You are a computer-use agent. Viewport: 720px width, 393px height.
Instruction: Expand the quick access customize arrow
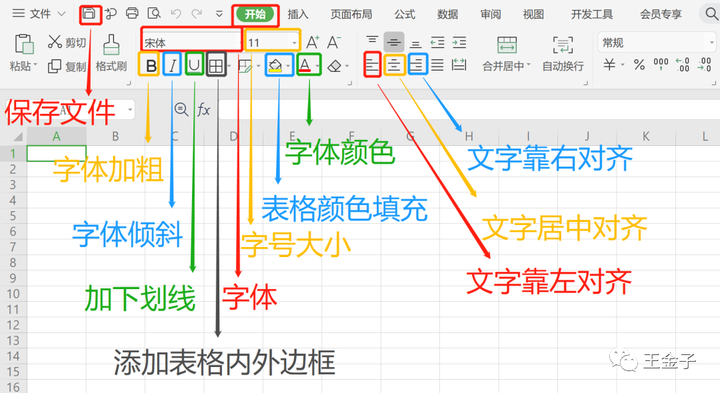(219, 14)
